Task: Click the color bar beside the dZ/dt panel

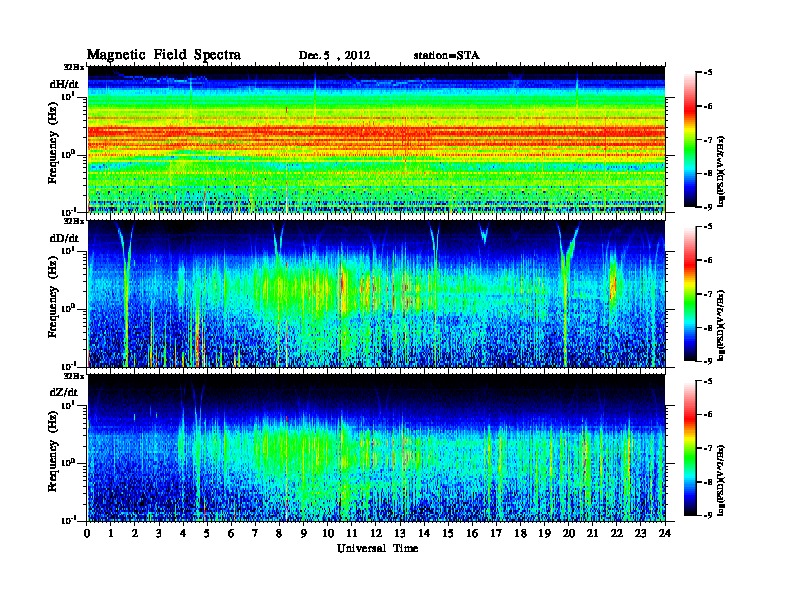Action: tap(689, 448)
